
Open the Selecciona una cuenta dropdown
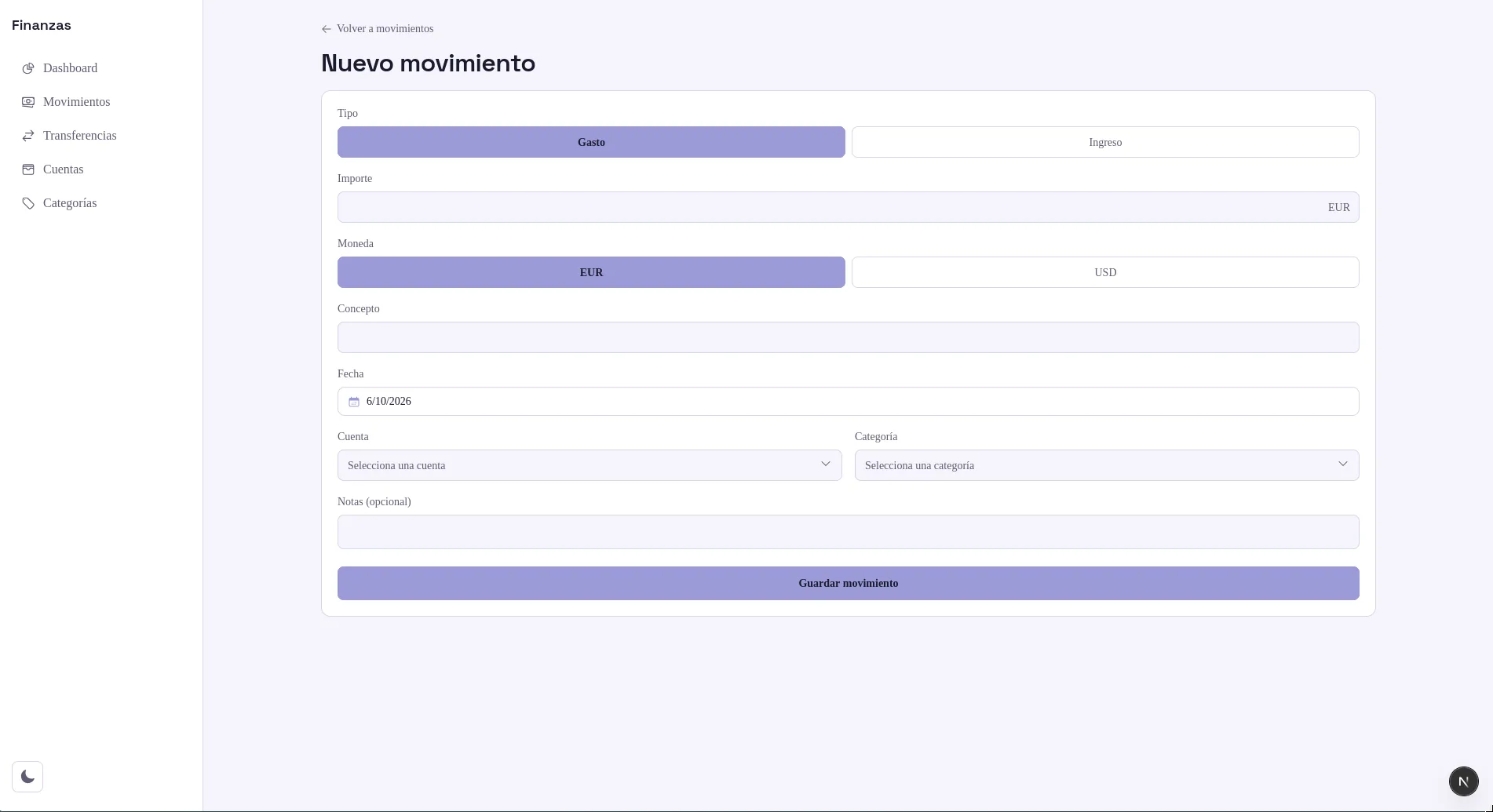click(x=590, y=465)
